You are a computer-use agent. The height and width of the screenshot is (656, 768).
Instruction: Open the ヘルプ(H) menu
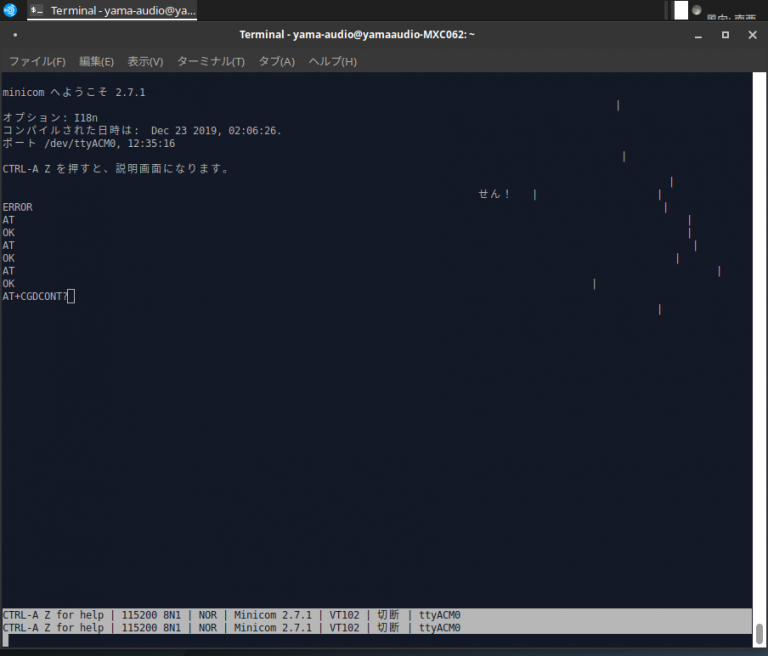pos(333,62)
